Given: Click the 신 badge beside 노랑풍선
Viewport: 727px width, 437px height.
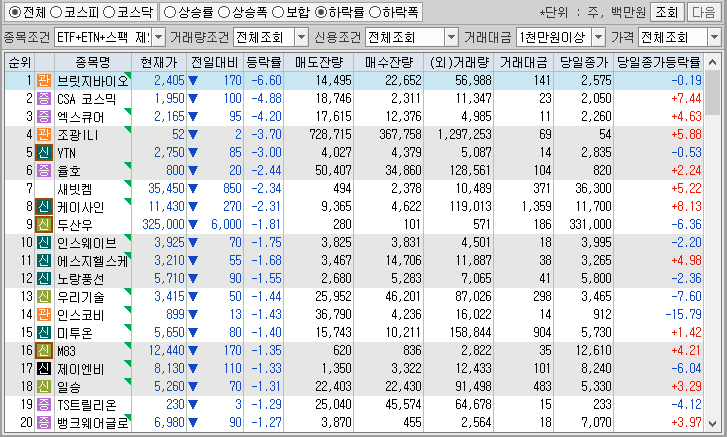Looking at the screenshot, I should tap(44, 278).
